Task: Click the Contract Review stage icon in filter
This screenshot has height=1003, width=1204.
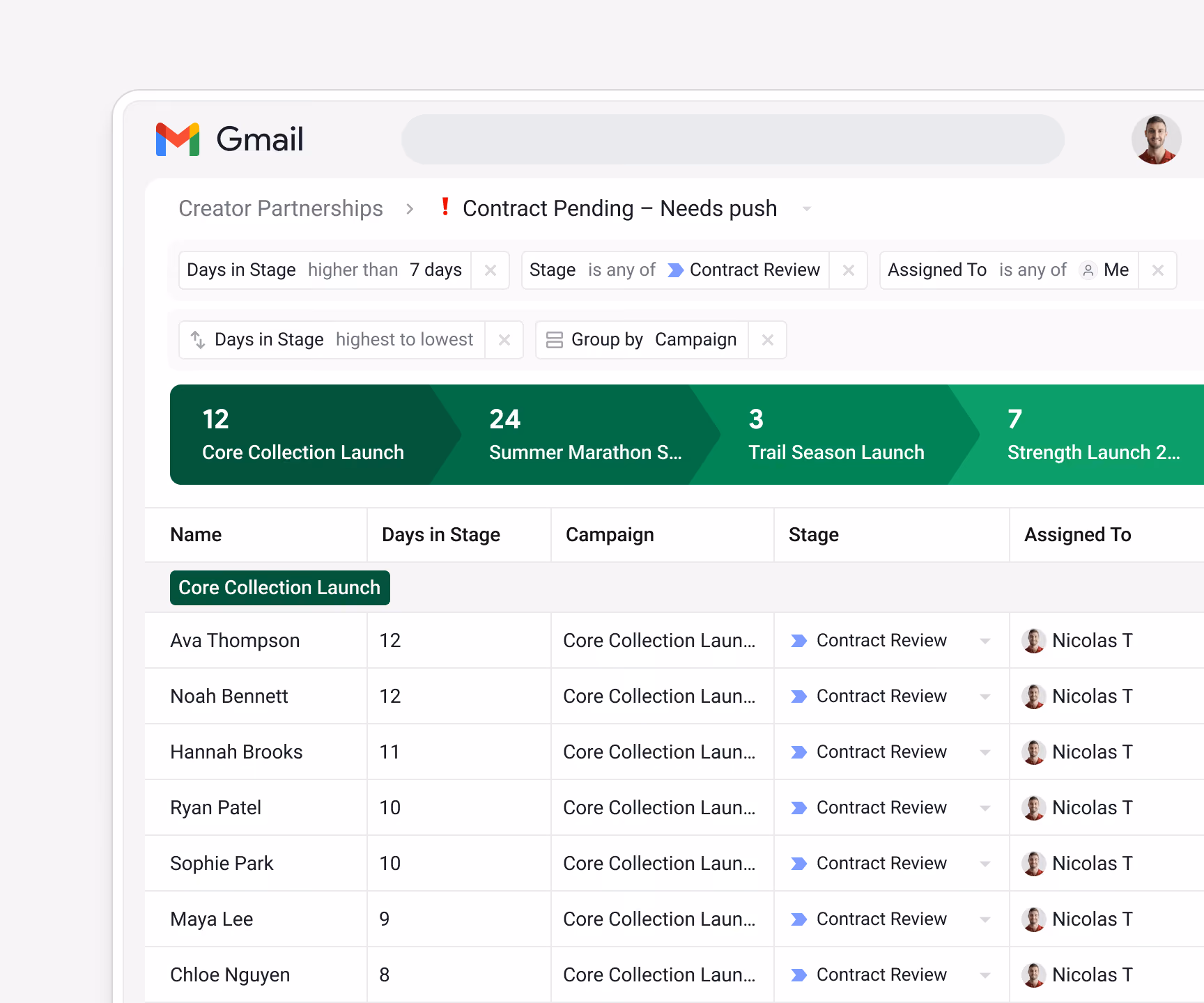Action: tap(676, 270)
